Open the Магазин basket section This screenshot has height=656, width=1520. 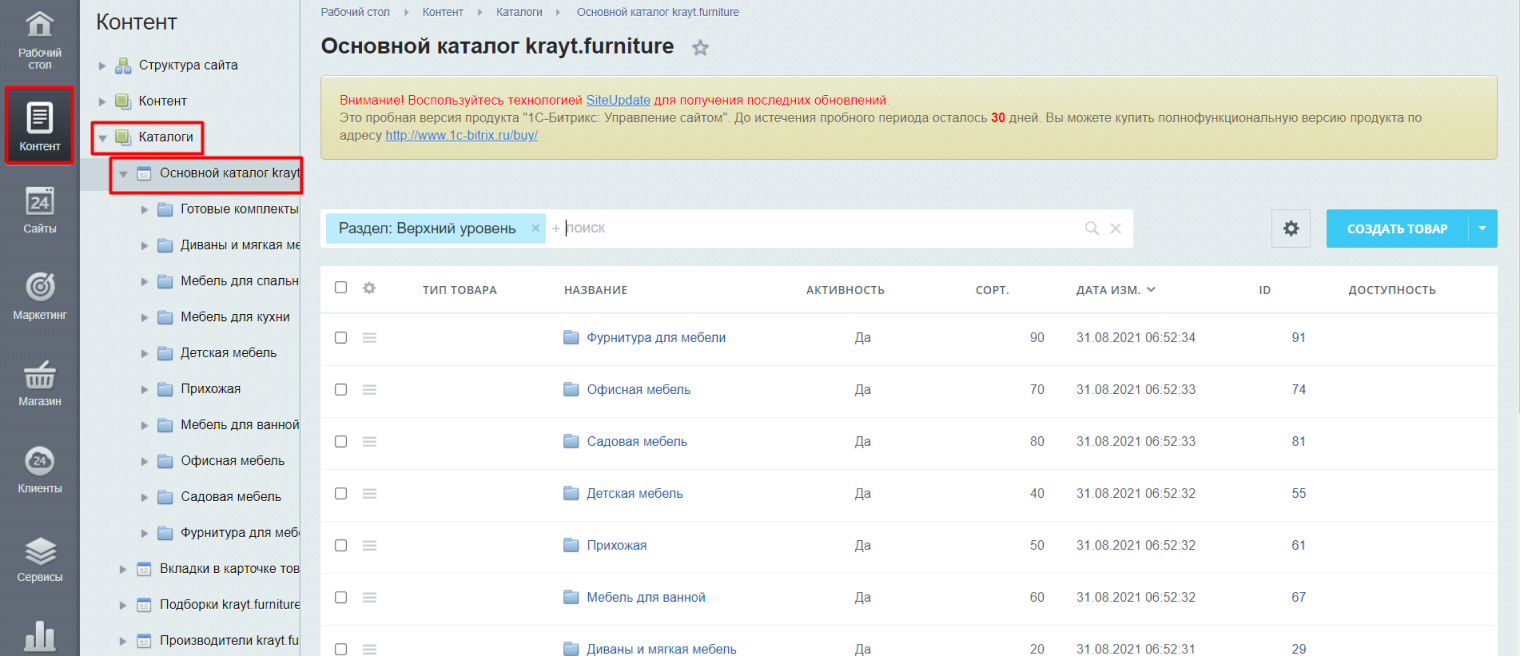pyautogui.click(x=40, y=383)
